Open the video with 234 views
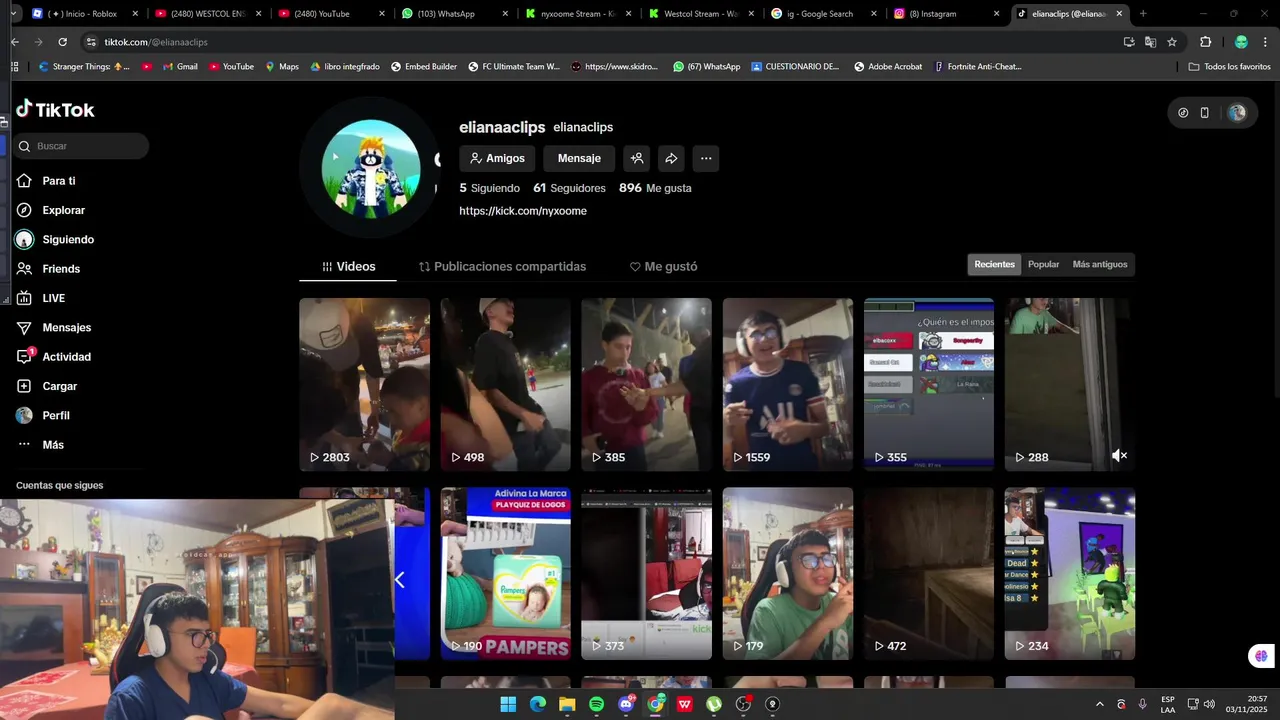This screenshot has height=720, width=1280. pyautogui.click(x=1070, y=574)
